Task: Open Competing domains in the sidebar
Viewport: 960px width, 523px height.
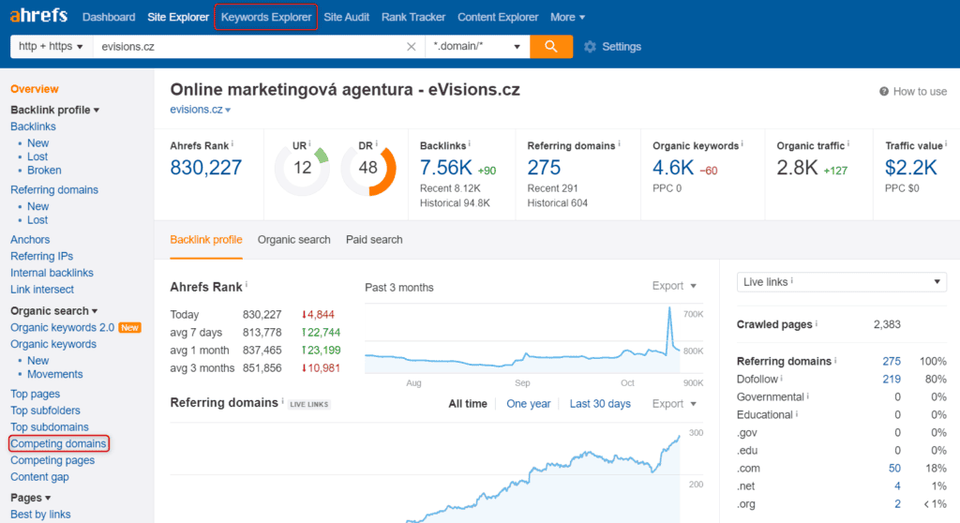Action: pos(58,444)
